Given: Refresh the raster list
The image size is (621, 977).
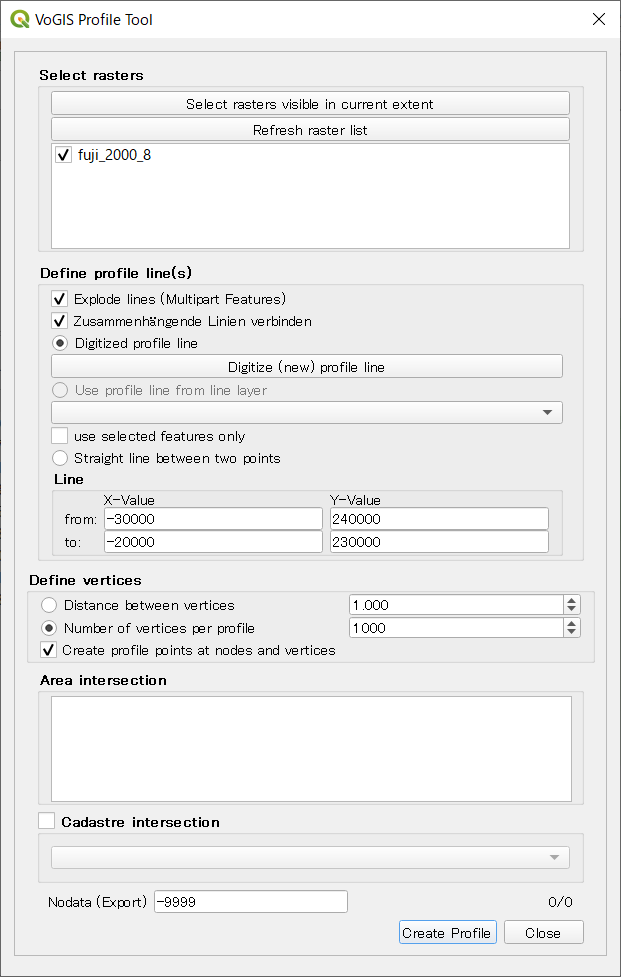Looking at the screenshot, I should click(x=310, y=130).
